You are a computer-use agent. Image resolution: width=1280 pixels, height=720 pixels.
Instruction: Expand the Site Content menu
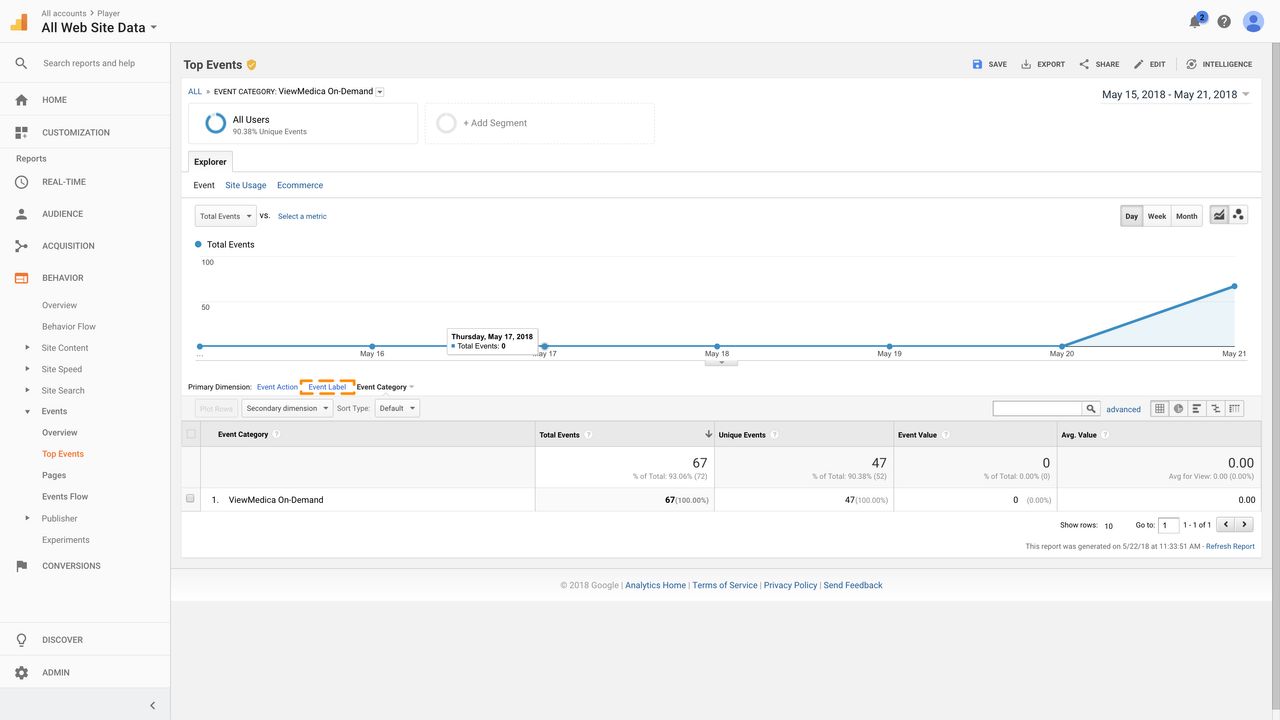pyautogui.click(x=27, y=348)
